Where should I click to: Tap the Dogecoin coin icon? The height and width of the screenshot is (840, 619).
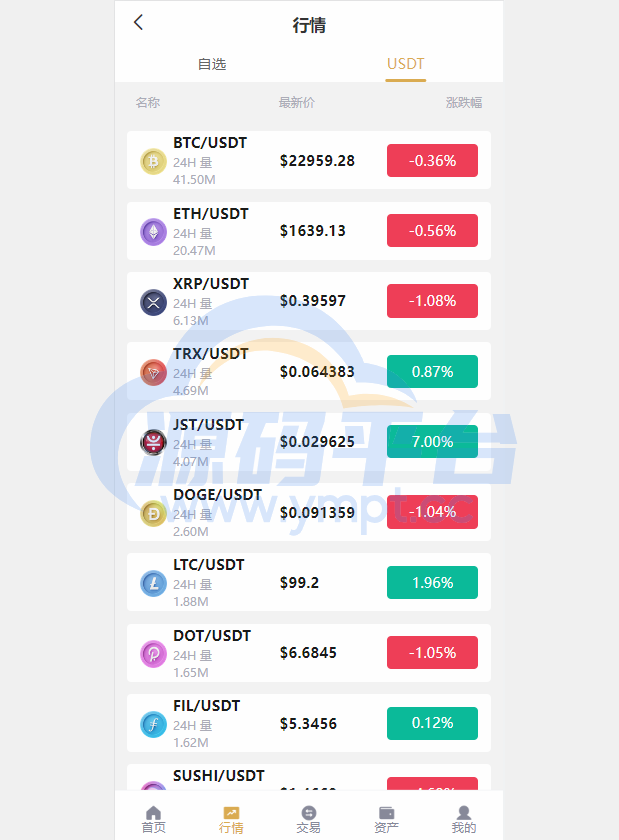tap(153, 513)
